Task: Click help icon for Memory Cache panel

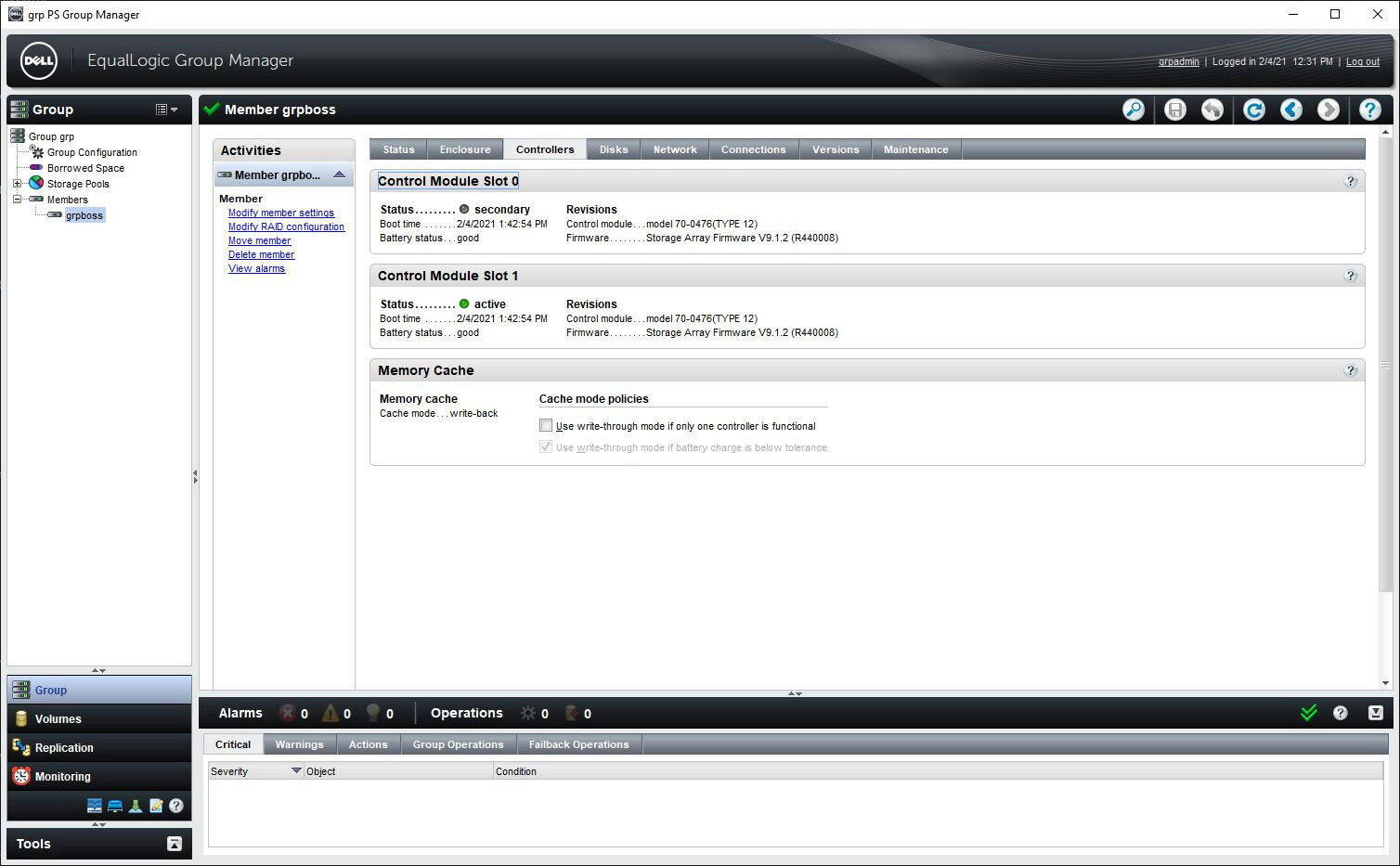Action: 1351,370
